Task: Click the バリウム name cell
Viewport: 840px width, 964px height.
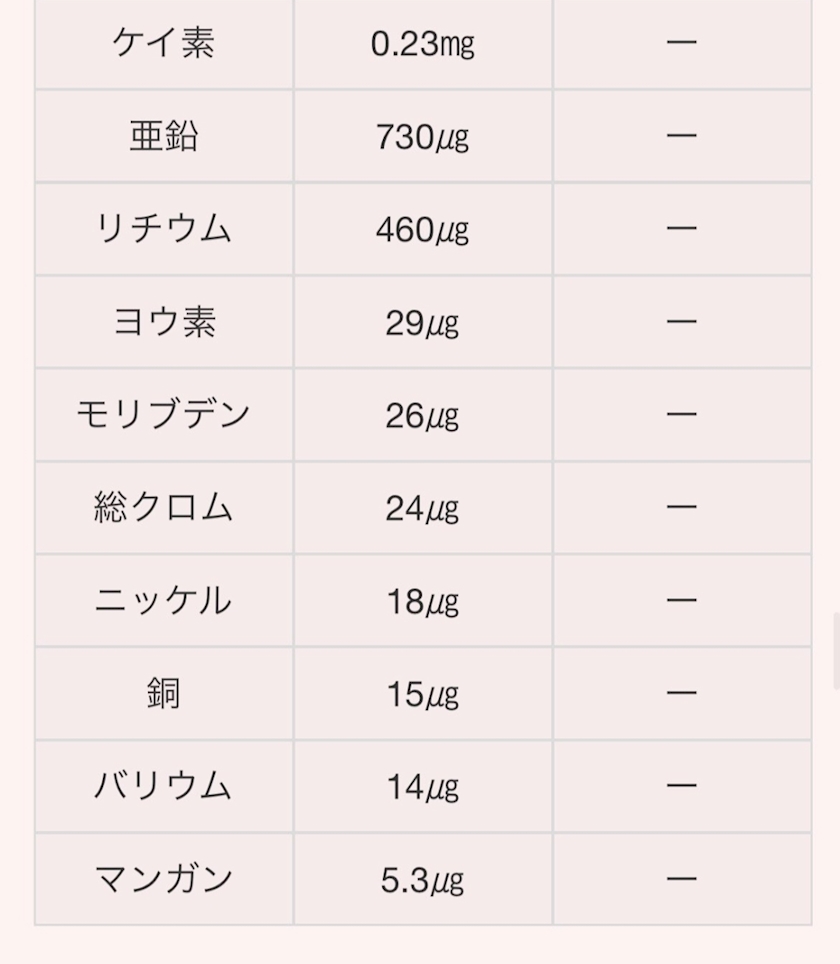Action: (x=163, y=786)
